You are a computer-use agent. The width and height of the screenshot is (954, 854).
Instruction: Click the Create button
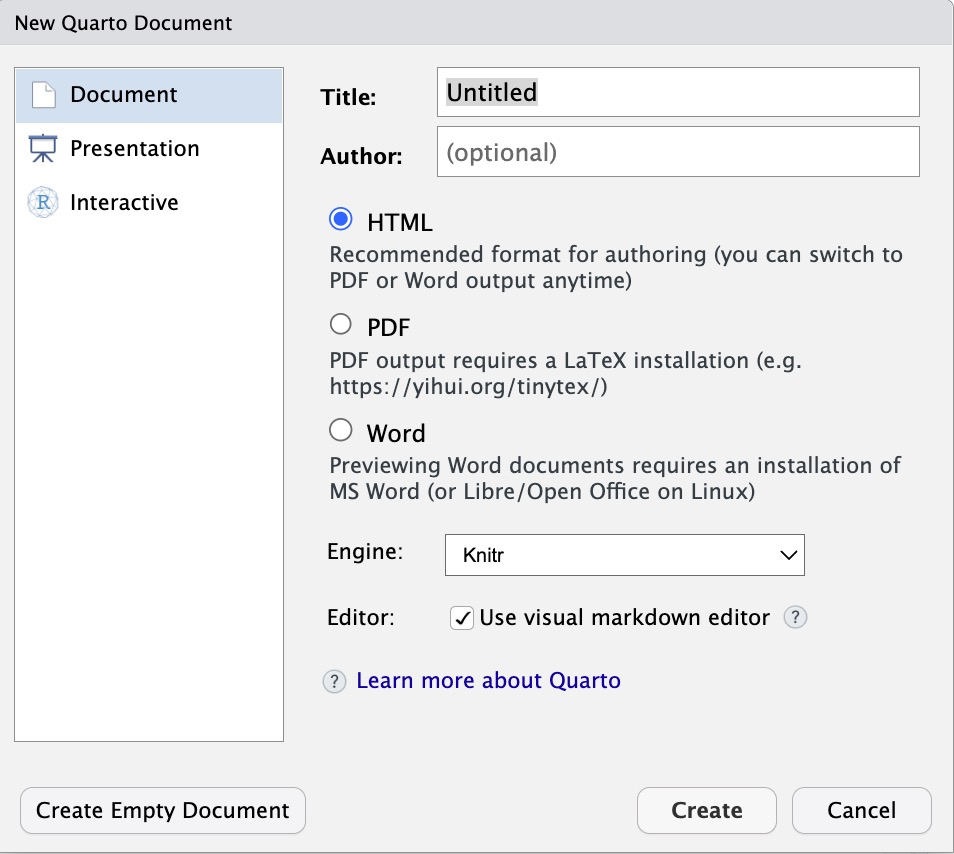coord(707,810)
